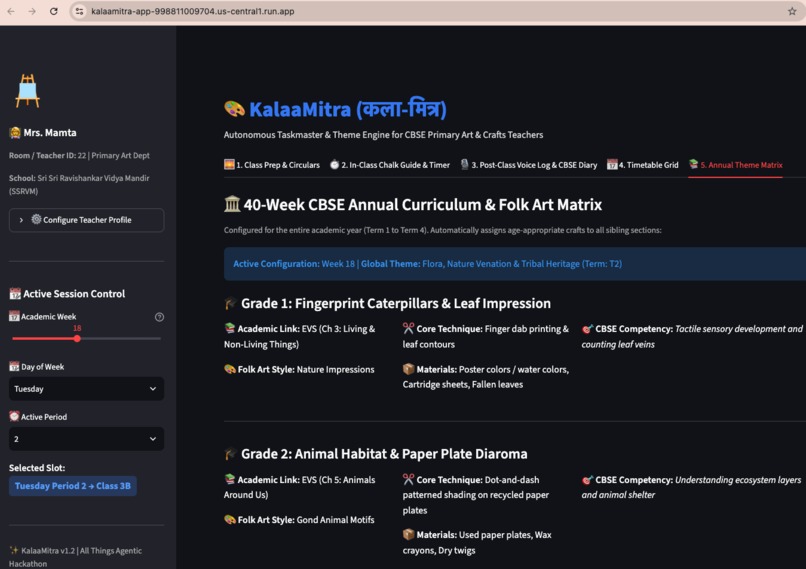Image resolution: width=806 pixels, height=569 pixels.
Task: Click the building icon beside 40-Week heading
Action: pos(232,204)
